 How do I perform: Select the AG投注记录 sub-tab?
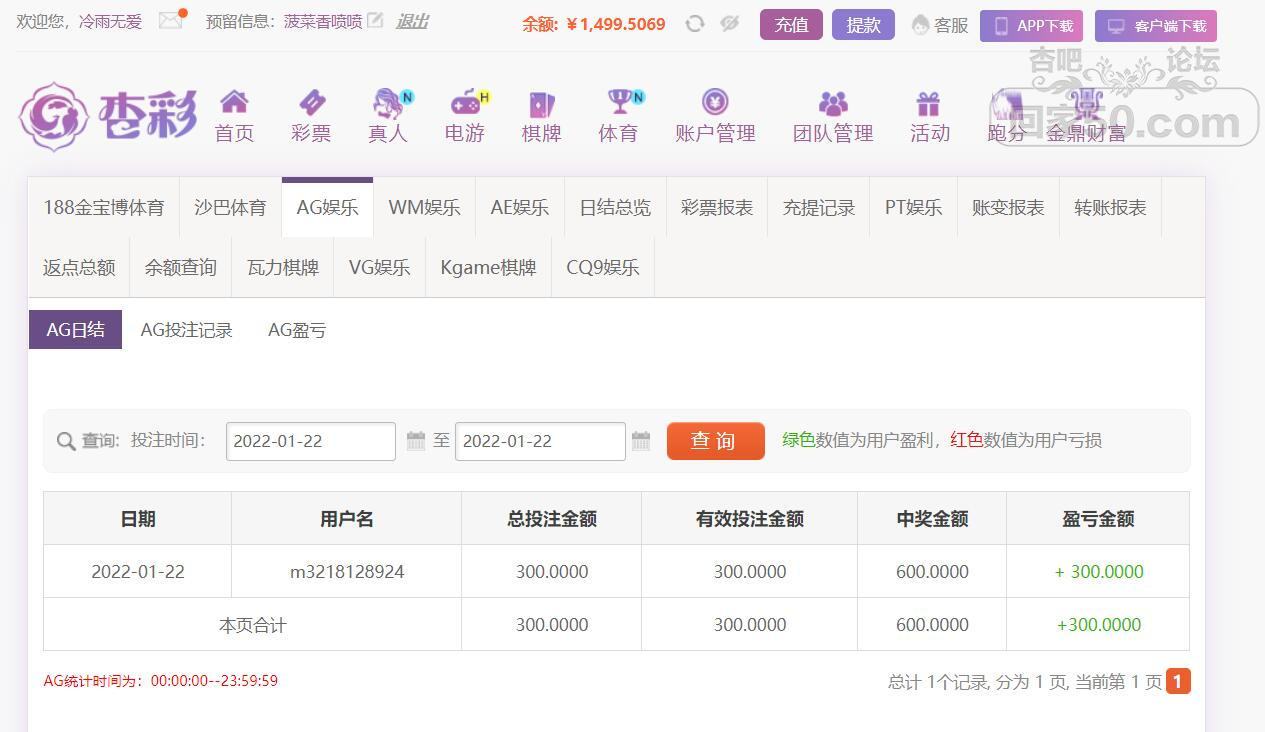pos(186,330)
